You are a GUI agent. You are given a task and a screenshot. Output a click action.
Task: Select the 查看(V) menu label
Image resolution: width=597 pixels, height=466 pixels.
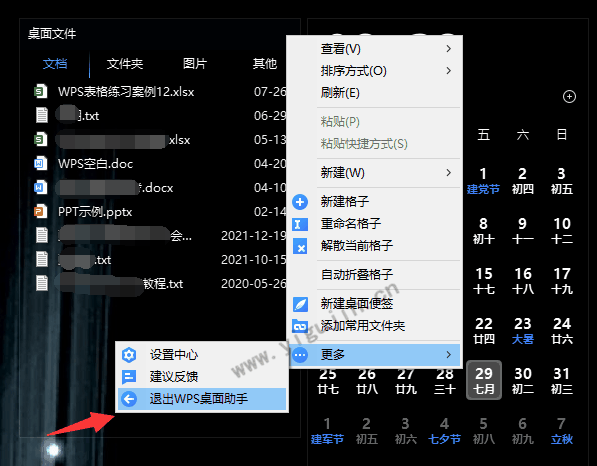point(340,49)
